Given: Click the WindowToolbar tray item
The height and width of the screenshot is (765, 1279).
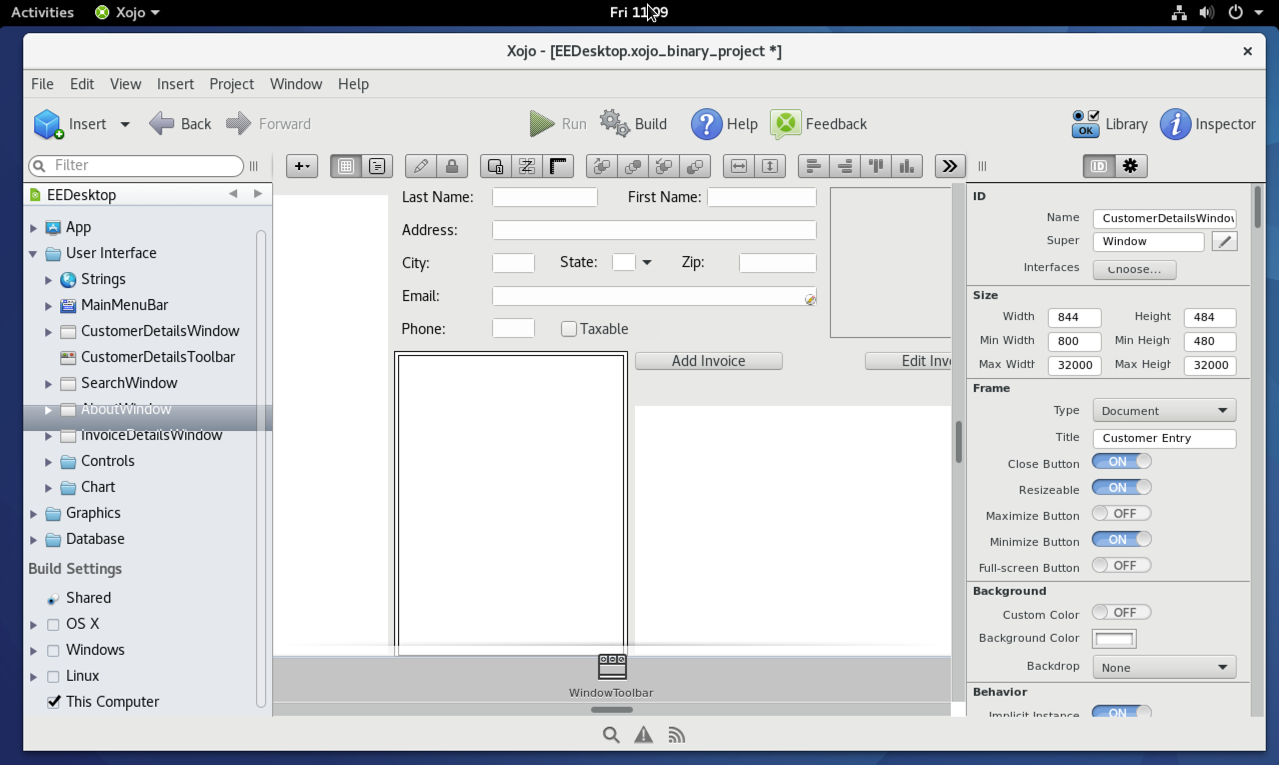Looking at the screenshot, I should click(611, 676).
